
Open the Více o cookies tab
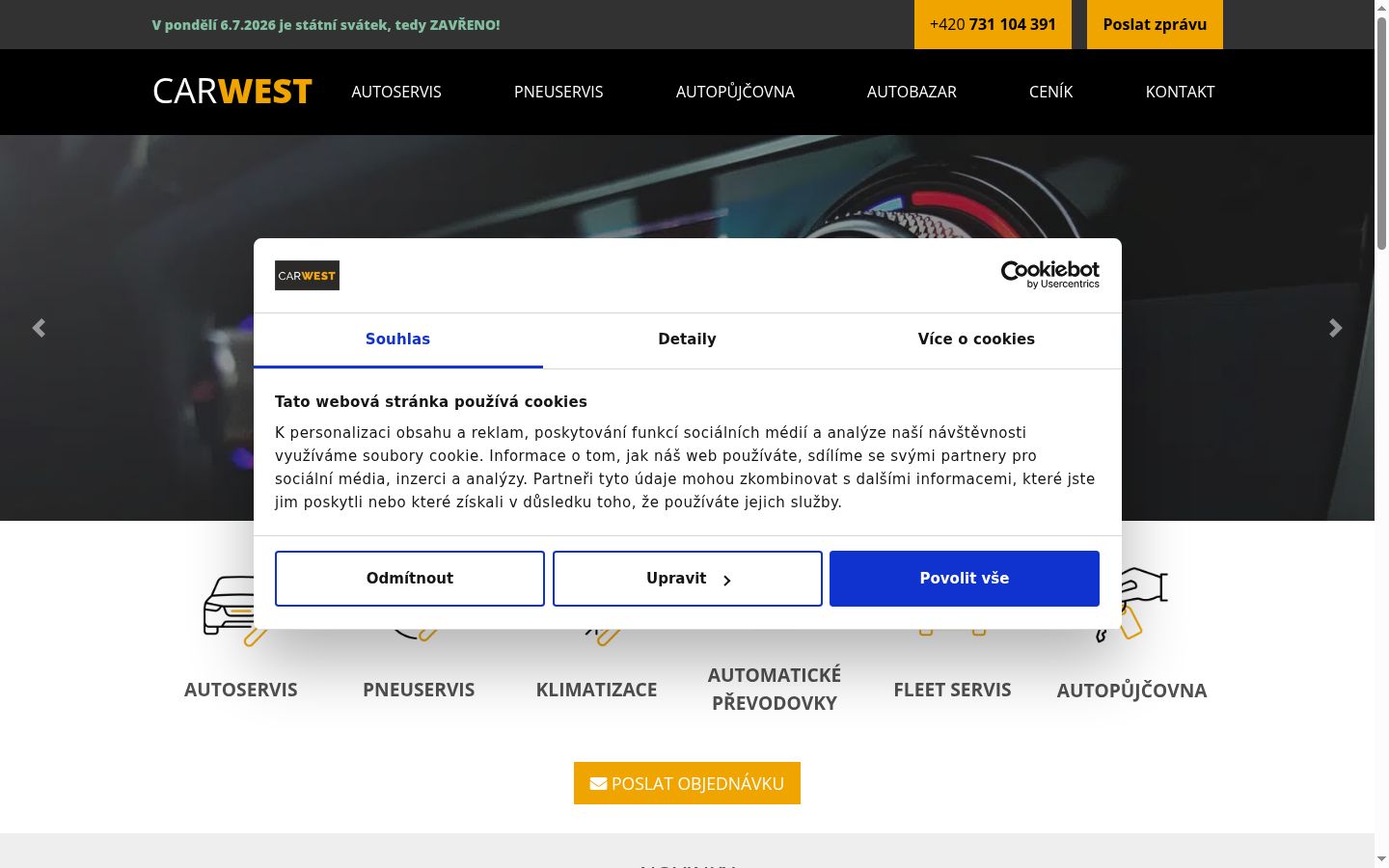[x=977, y=339]
